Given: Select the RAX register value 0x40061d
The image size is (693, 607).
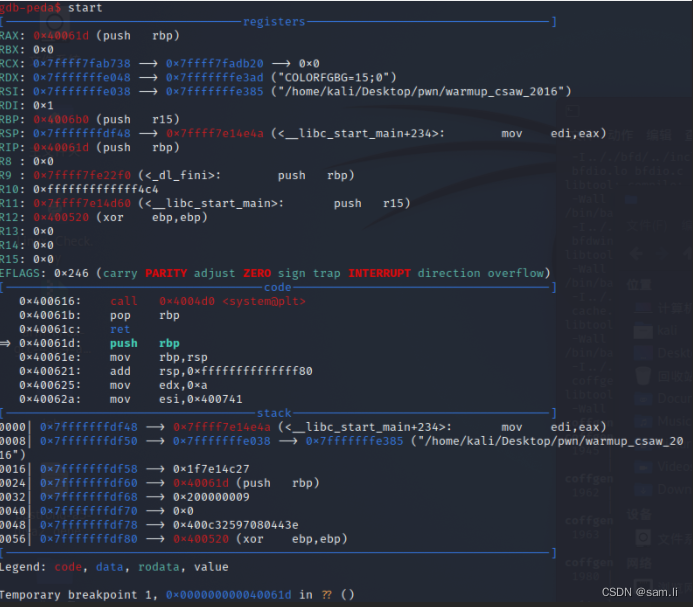Looking at the screenshot, I should pyautogui.click(x=61, y=36).
